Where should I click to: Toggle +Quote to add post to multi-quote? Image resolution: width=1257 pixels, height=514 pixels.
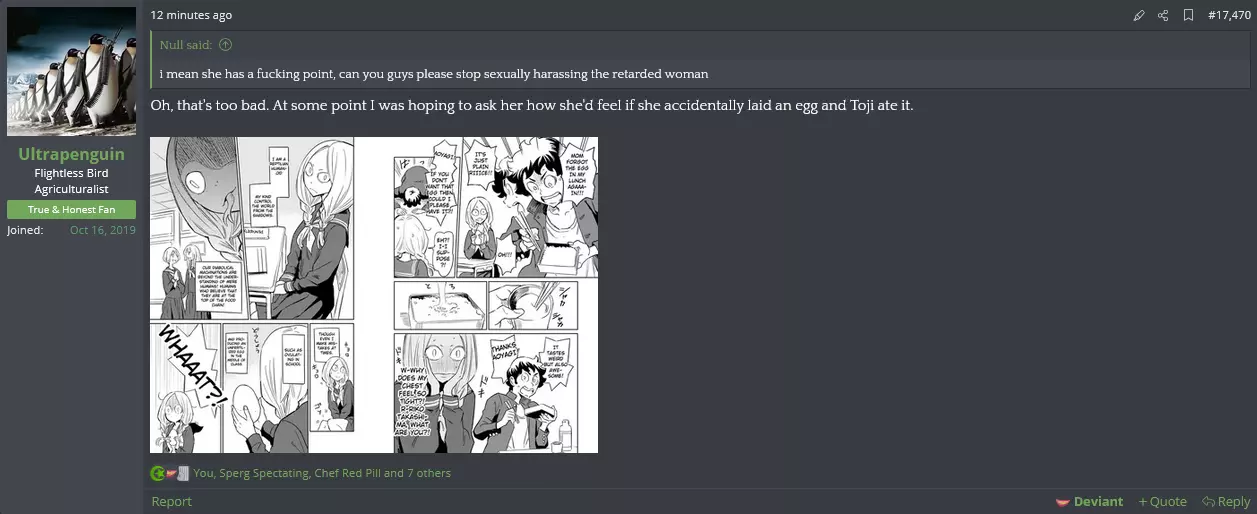click(1162, 501)
